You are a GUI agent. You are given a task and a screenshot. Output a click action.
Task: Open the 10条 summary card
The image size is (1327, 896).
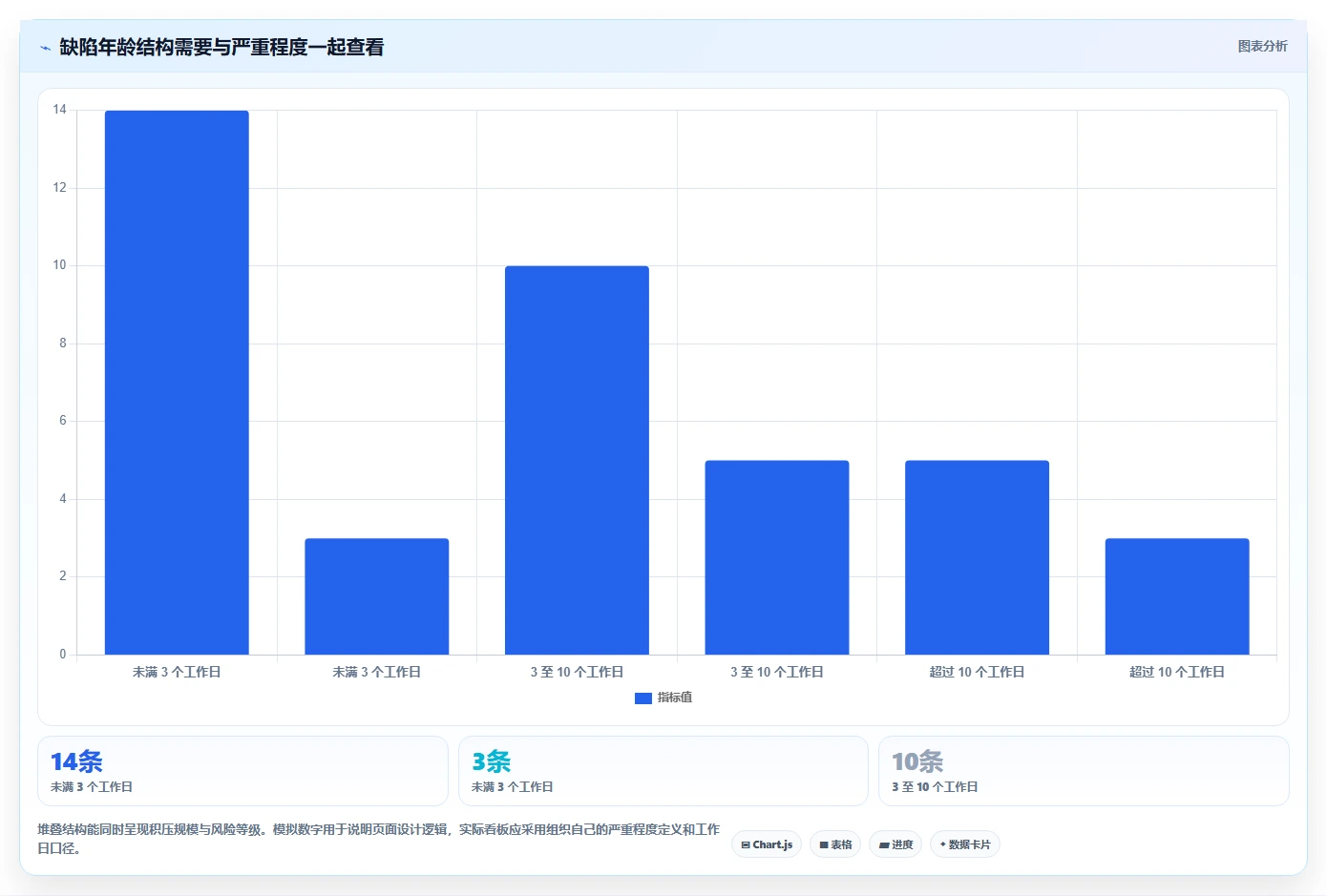[x=1084, y=771]
